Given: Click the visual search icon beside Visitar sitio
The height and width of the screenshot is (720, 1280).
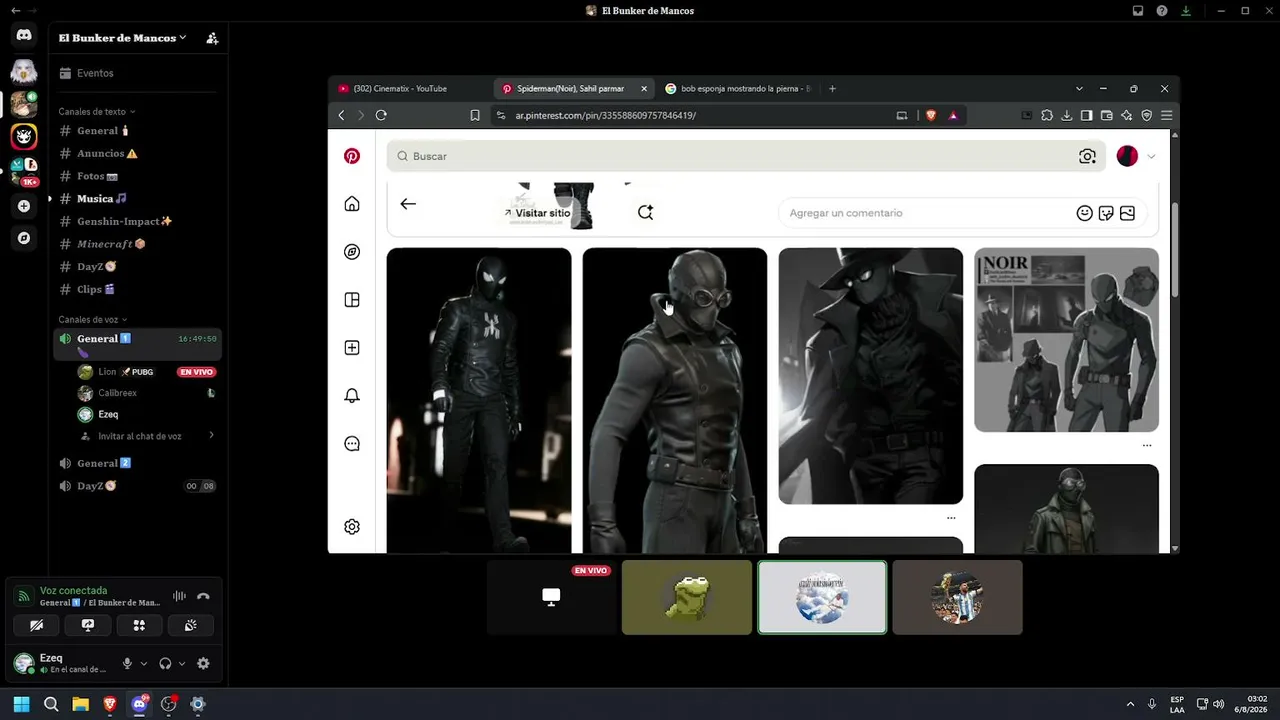Looking at the screenshot, I should pyautogui.click(x=645, y=212).
